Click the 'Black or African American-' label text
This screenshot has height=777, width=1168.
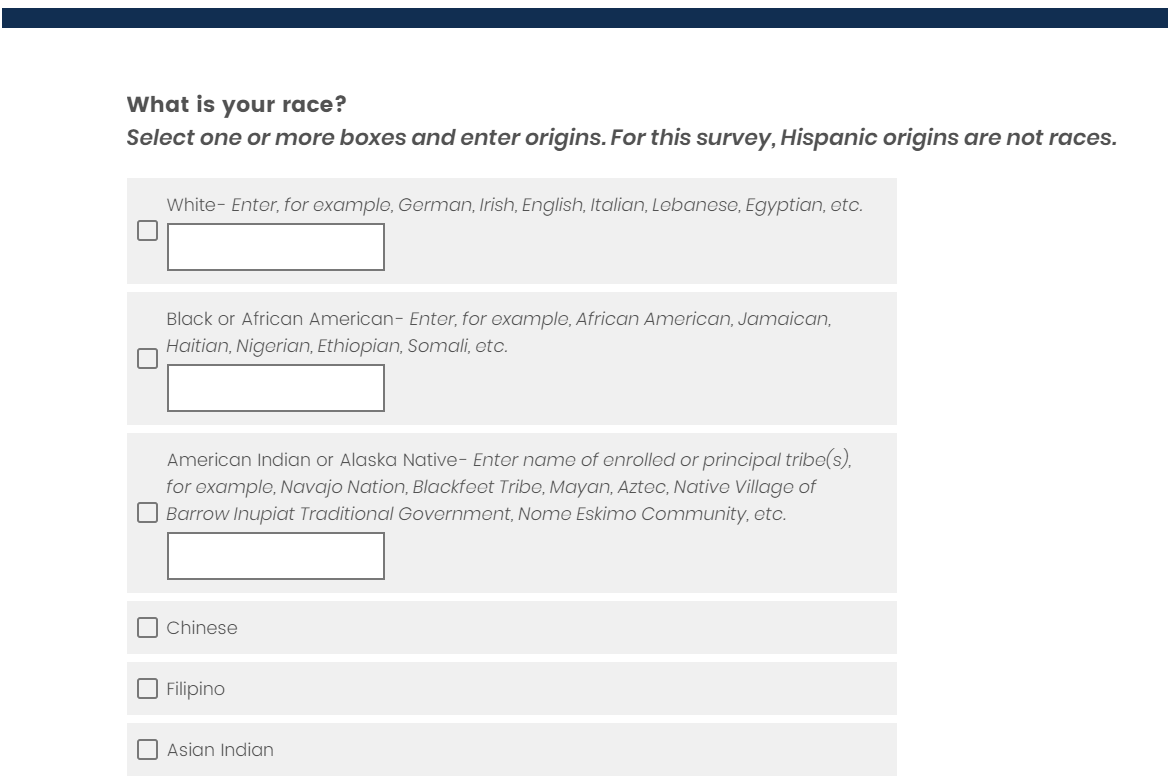tap(285, 318)
